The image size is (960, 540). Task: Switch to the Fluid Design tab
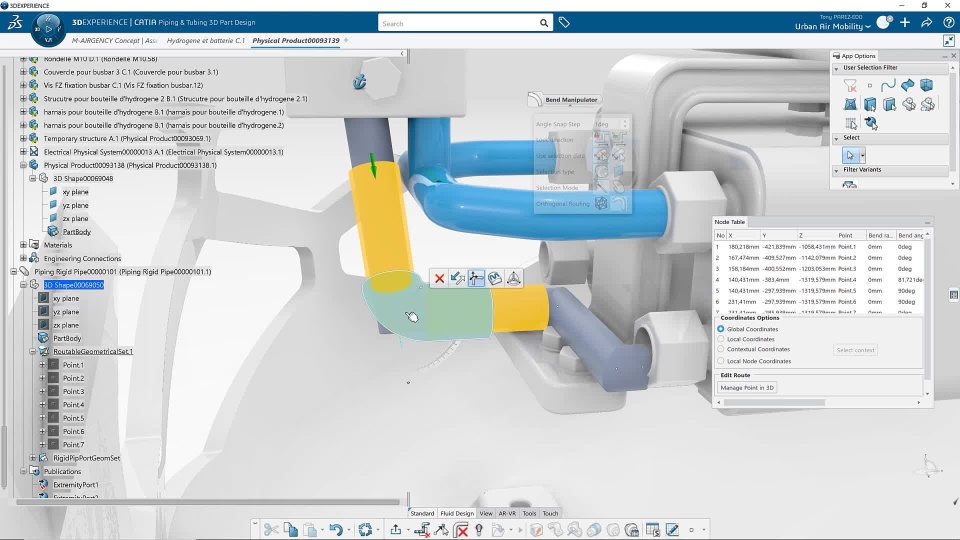[457, 514]
